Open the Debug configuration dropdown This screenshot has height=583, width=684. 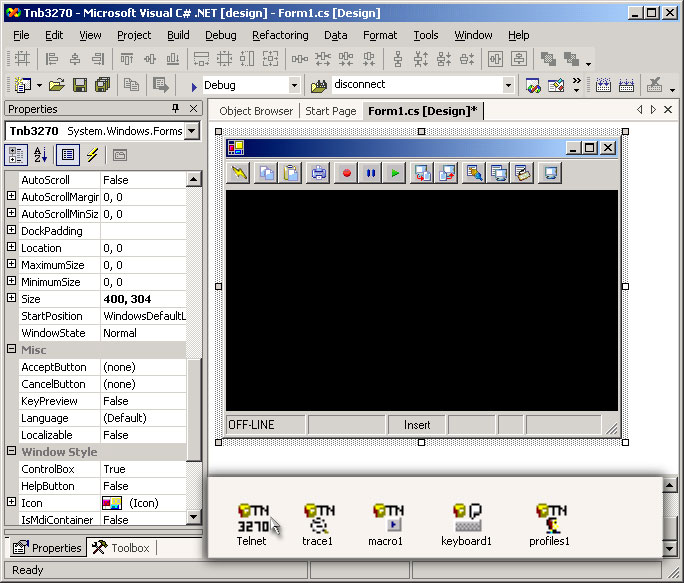tap(294, 85)
